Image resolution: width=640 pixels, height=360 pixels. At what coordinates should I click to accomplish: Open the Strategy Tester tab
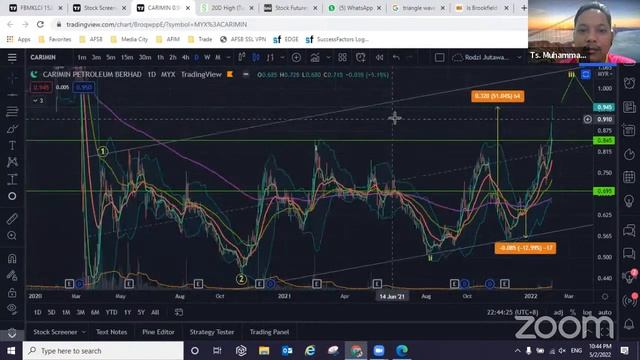click(212, 332)
